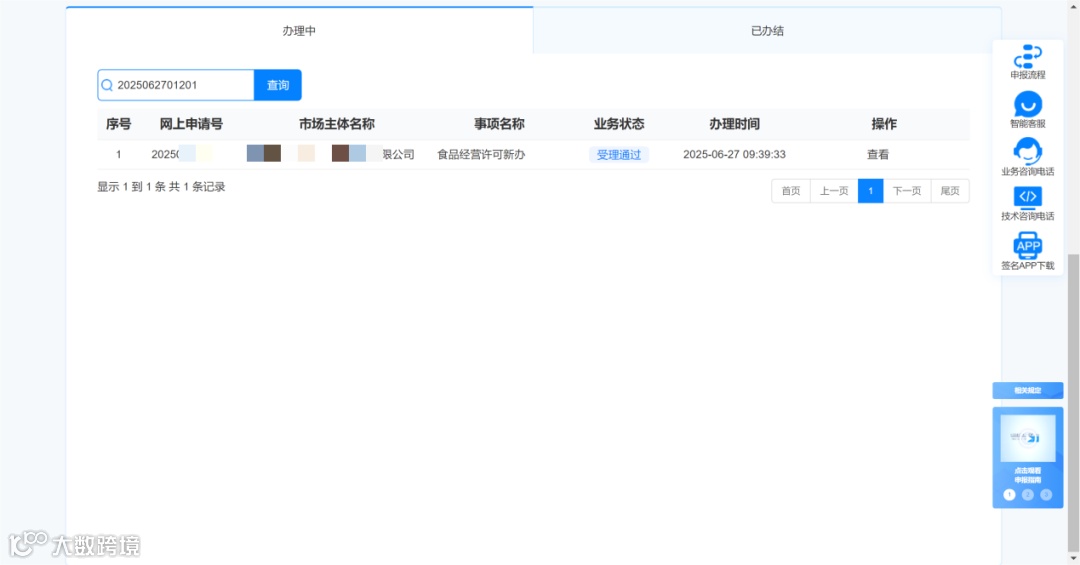
Task: Click the 技术咨询电话 code icon
Action: click(1028, 197)
